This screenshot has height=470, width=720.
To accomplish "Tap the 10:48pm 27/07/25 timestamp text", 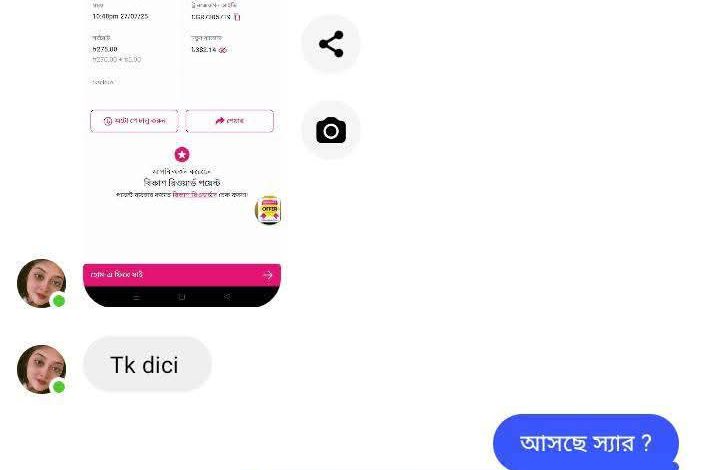I will (x=120, y=17).
